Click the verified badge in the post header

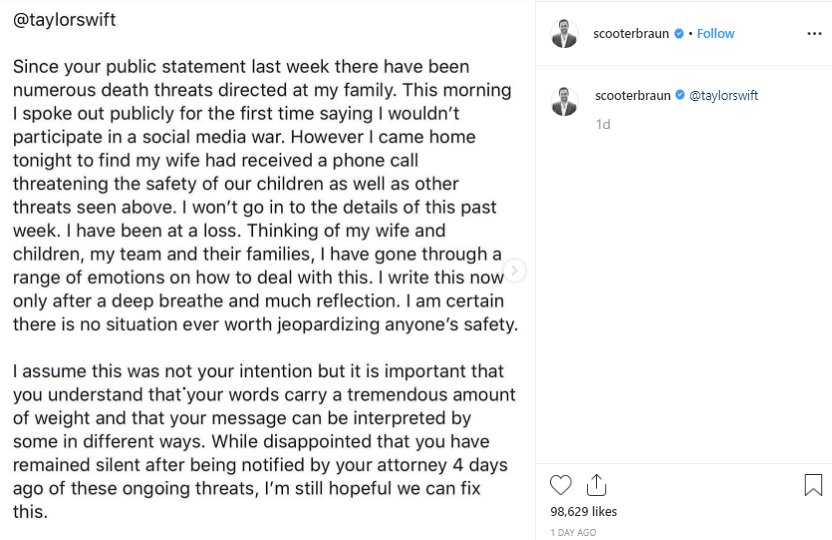(x=679, y=33)
